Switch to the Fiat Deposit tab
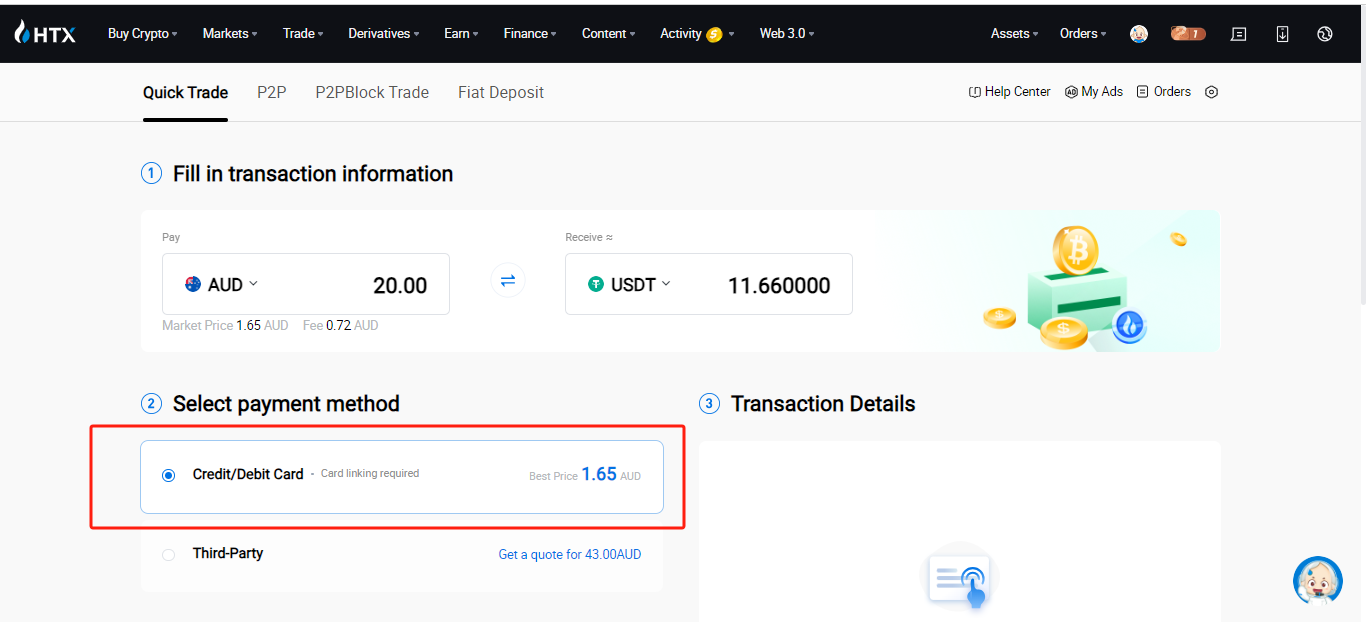The width and height of the screenshot is (1366, 622). 501,93
